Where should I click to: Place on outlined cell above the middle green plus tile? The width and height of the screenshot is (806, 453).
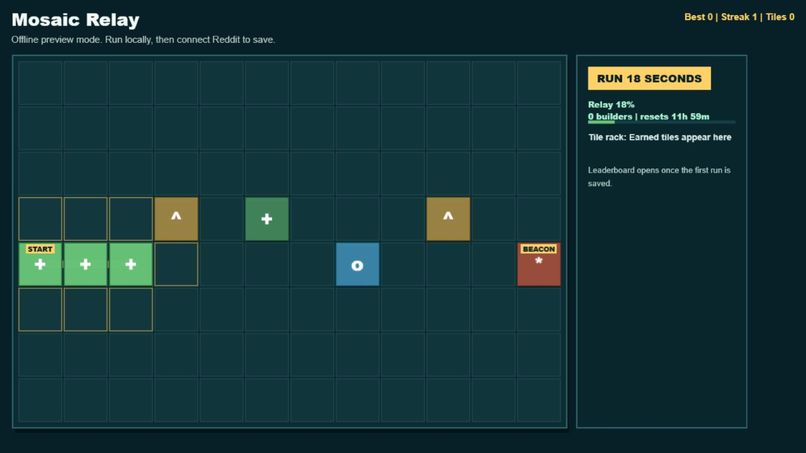click(85, 219)
